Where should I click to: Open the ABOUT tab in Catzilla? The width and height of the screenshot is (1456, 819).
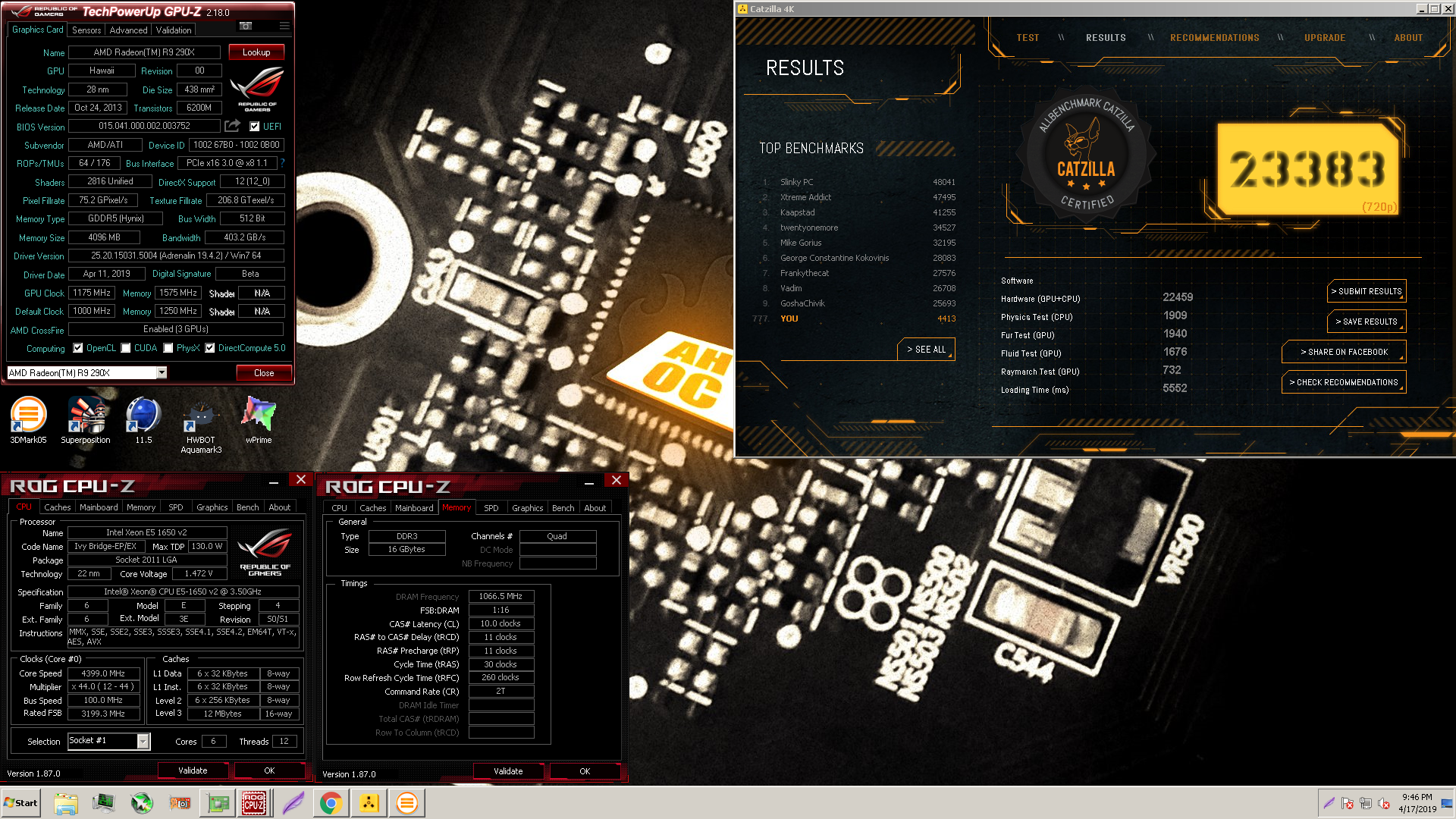[1408, 38]
